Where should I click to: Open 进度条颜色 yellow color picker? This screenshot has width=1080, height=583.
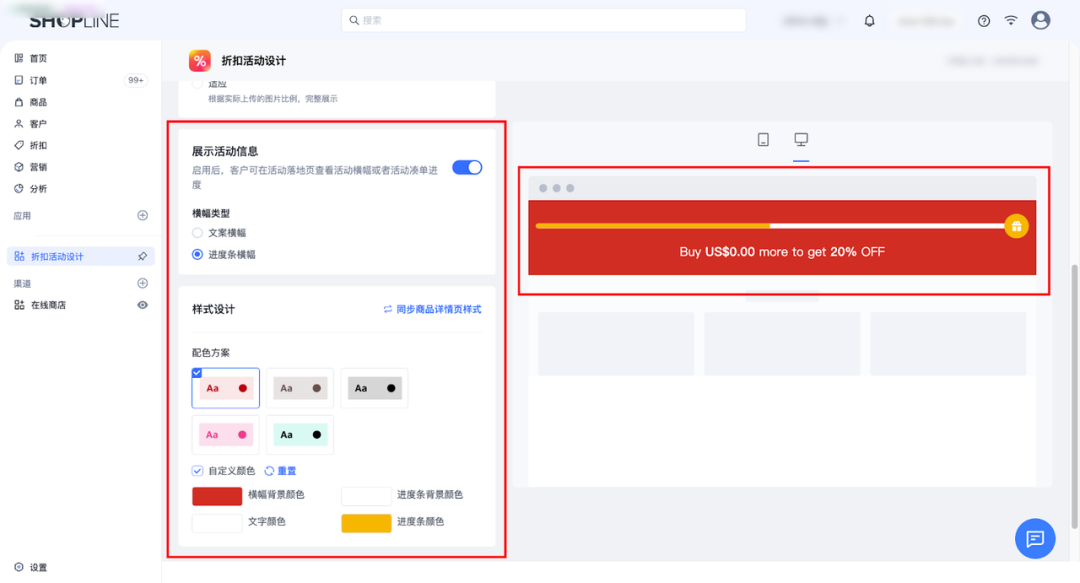tap(366, 523)
